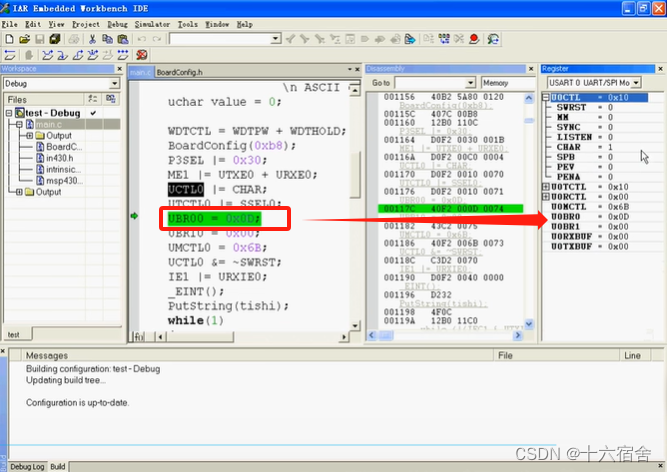Collapse the U0CTL register node

546,97
